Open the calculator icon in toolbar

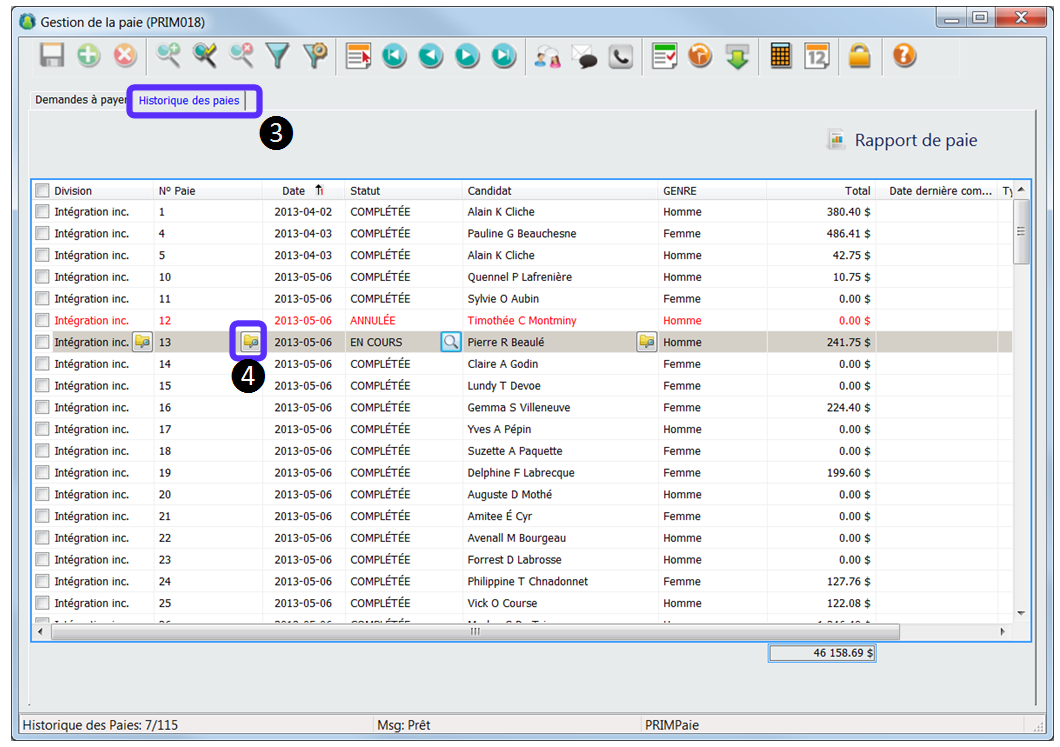(781, 57)
